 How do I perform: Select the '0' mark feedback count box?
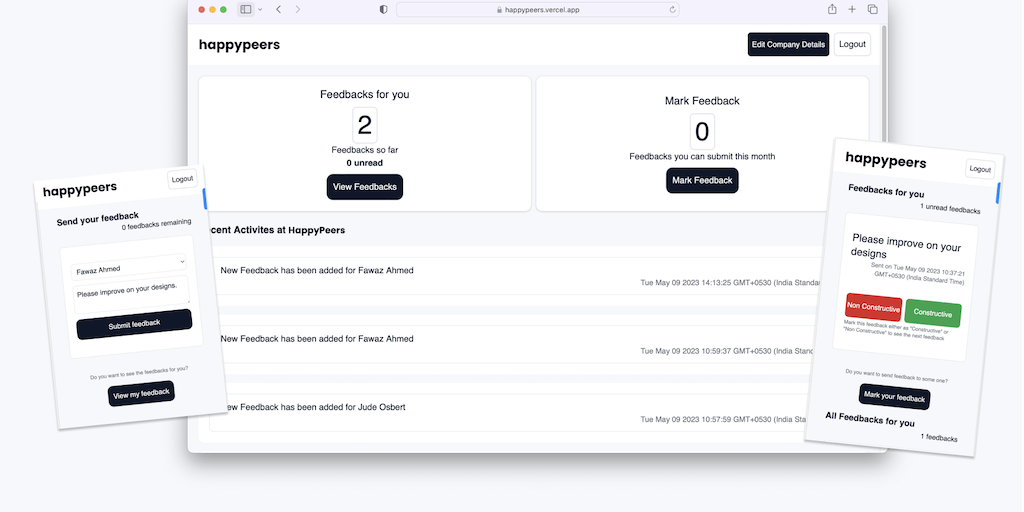pos(702,131)
